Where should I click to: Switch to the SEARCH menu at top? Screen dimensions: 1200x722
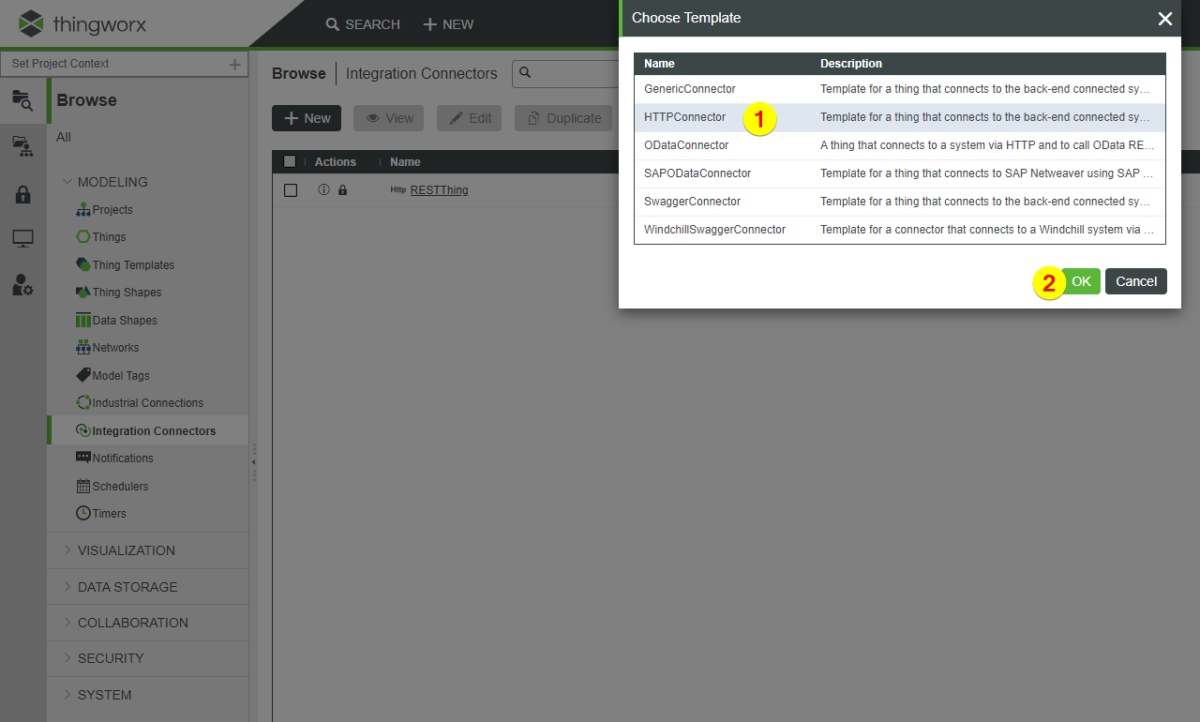click(362, 23)
